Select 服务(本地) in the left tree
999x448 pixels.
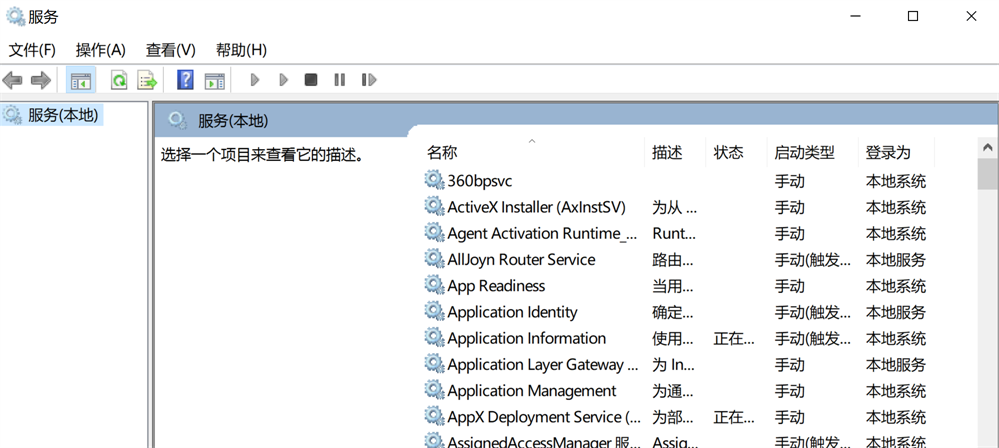pos(62,115)
